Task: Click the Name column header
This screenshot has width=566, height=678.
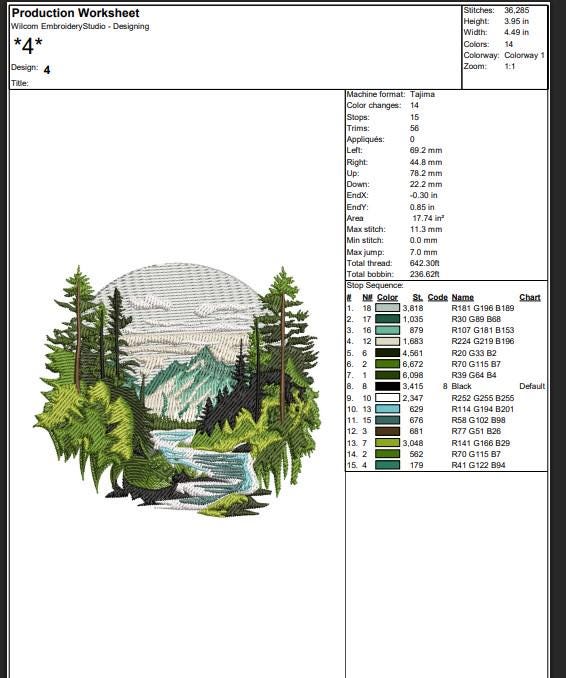Action: click(462, 297)
